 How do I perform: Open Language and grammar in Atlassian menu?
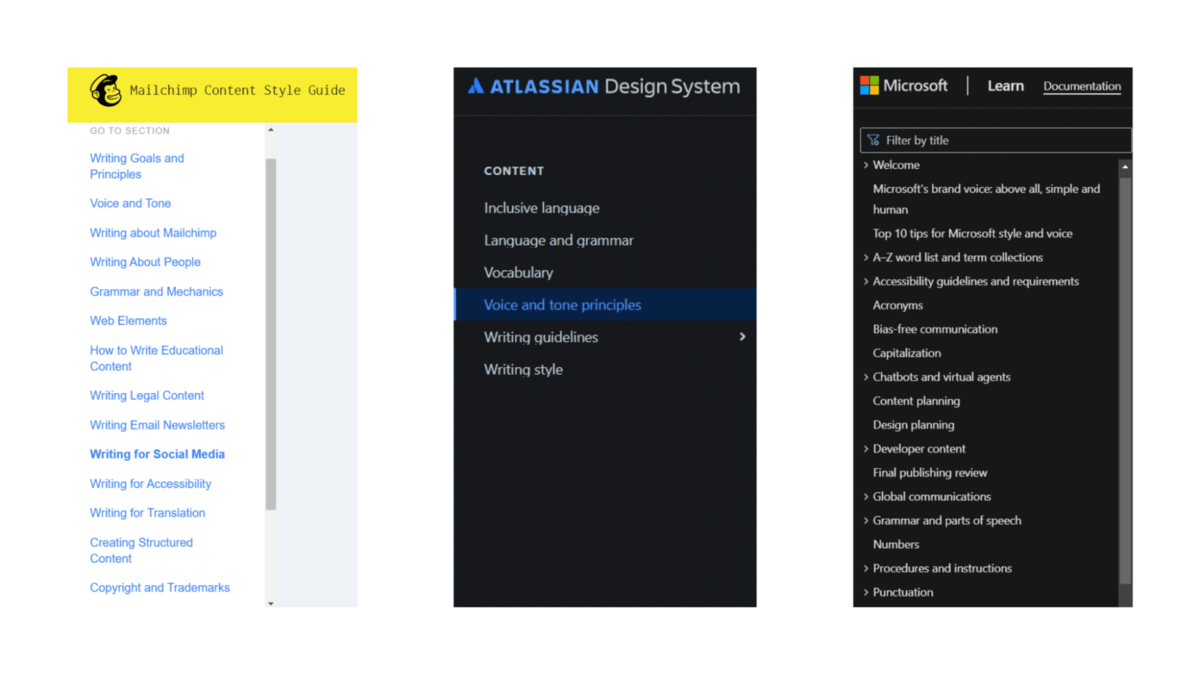[559, 240]
